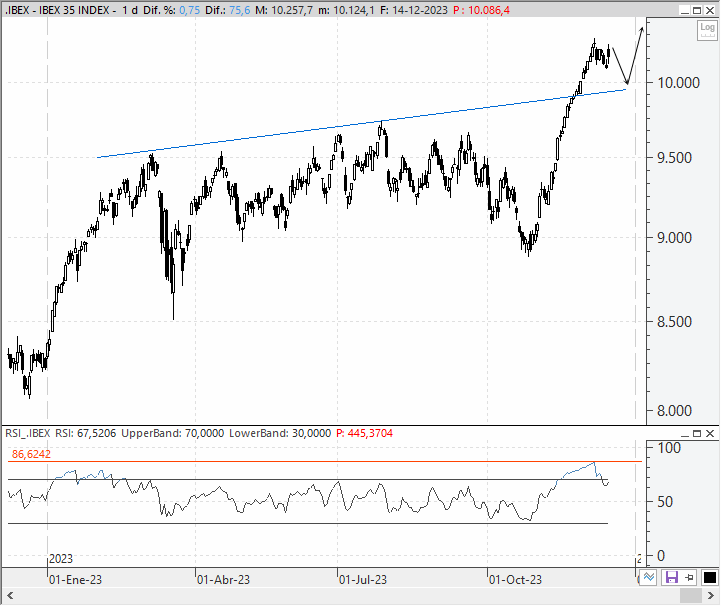The height and width of the screenshot is (606, 721).
Task: Click the horizontal scrollbar thumb
Action: click(x=690, y=596)
